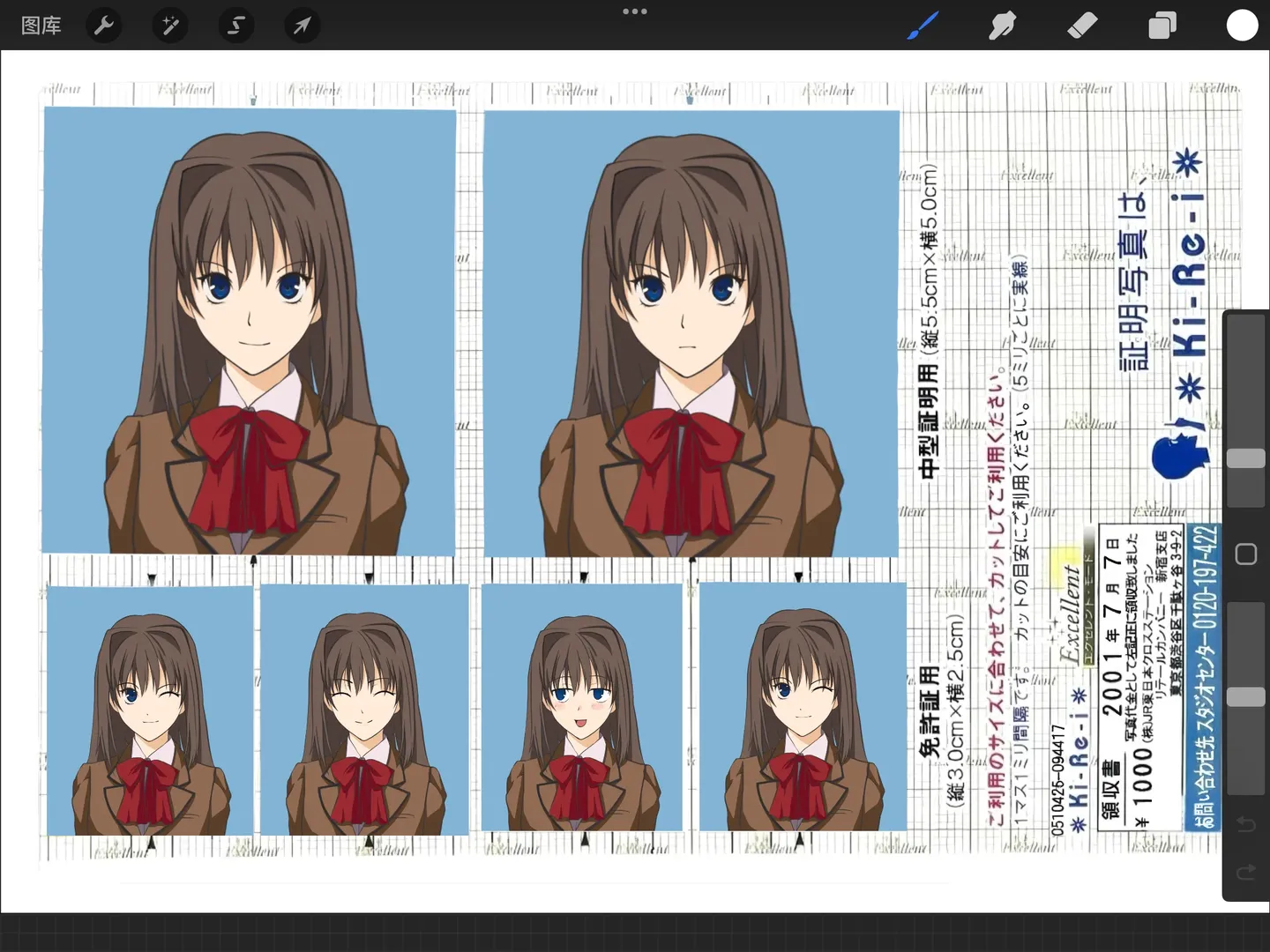Click the brush size slider in sidebar

1246,411
